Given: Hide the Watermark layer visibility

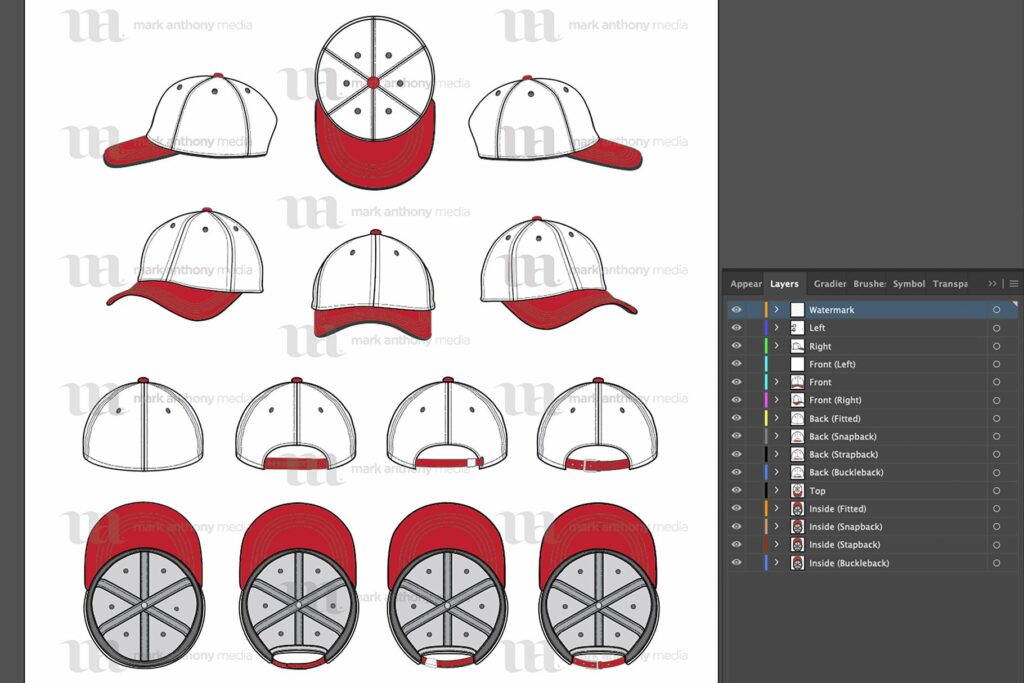Looking at the screenshot, I should point(736,309).
